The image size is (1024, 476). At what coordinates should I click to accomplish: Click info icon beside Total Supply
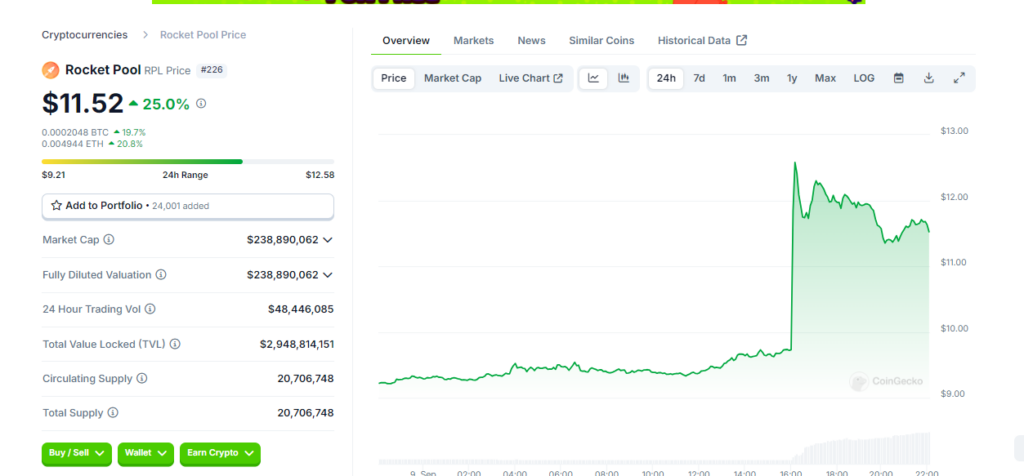113,413
